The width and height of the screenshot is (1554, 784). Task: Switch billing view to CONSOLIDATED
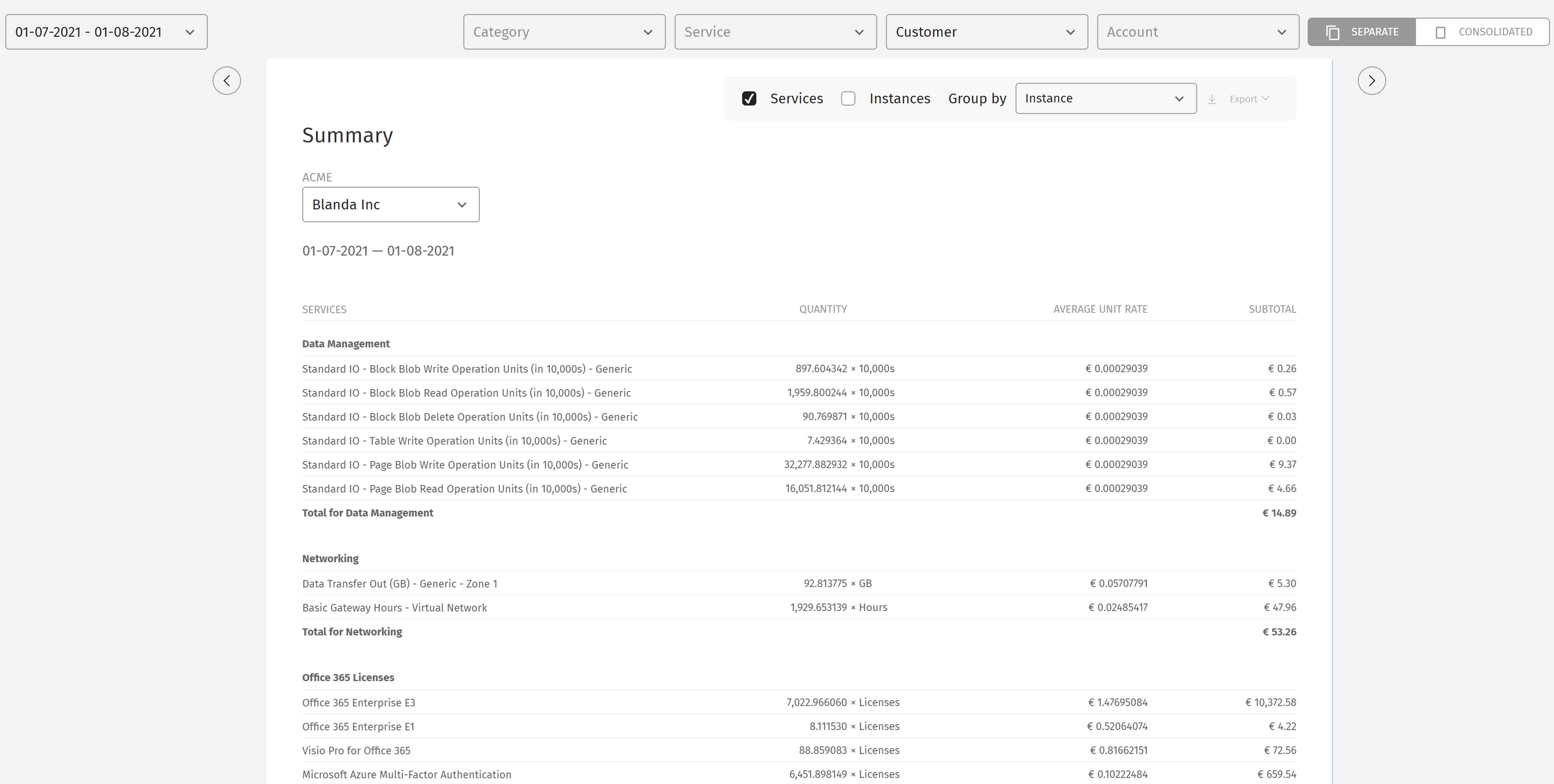[x=1483, y=31]
